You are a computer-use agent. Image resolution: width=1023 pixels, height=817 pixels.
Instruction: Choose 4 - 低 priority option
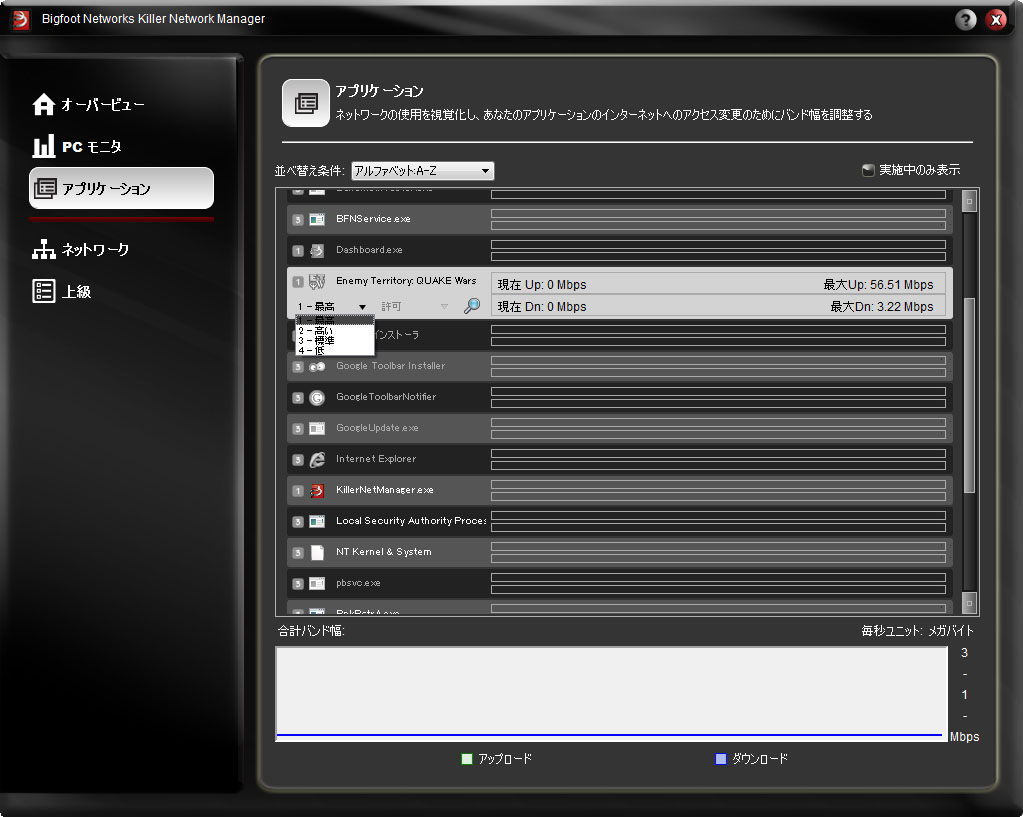pos(335,350)
